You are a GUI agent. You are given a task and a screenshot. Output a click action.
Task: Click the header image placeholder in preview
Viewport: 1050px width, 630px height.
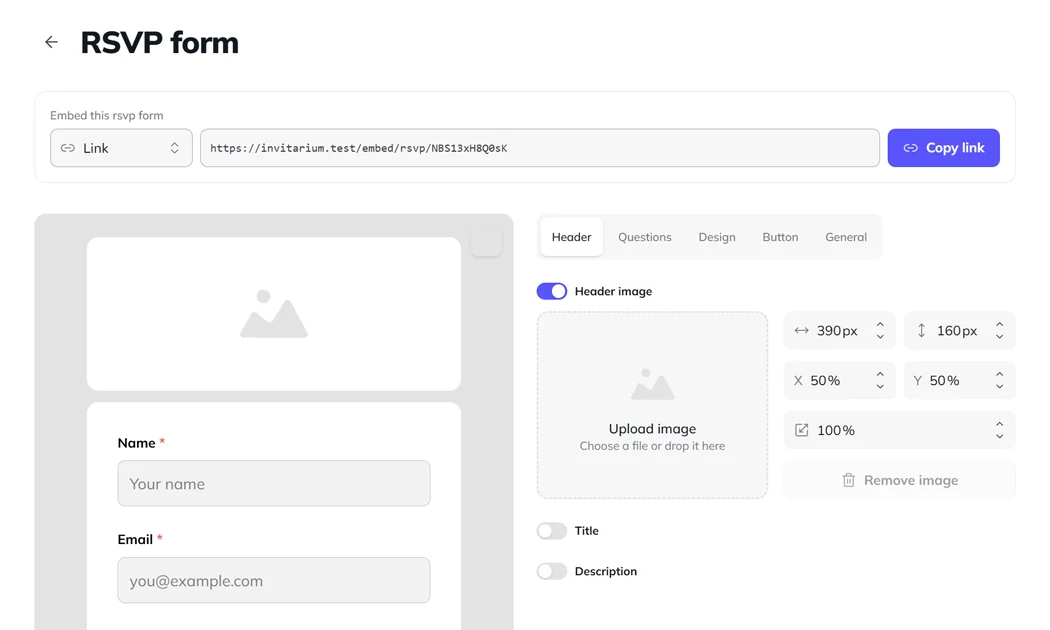pos(274,313)
